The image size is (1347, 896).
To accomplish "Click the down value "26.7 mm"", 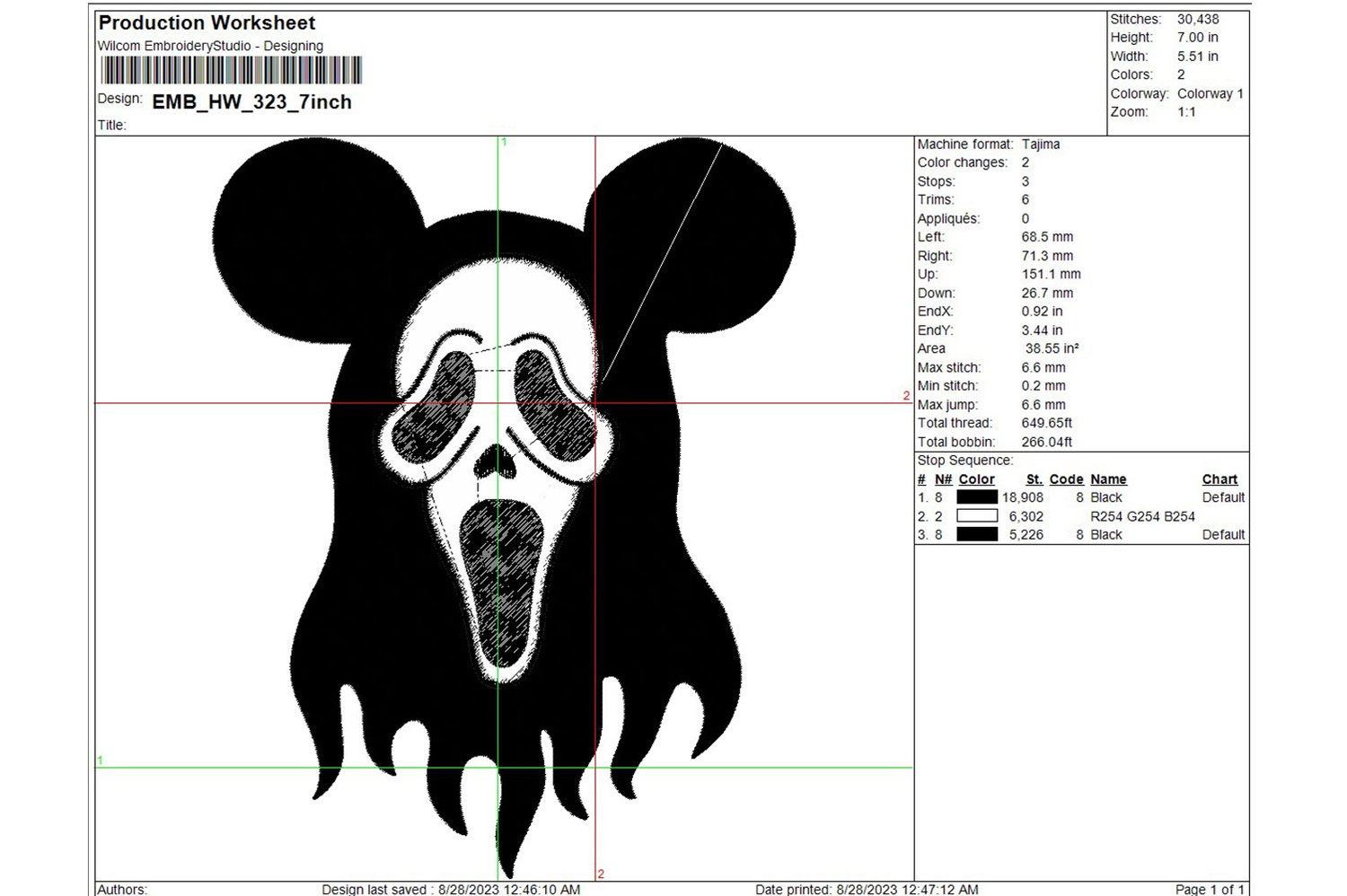I will click(x=1047, y=293).
